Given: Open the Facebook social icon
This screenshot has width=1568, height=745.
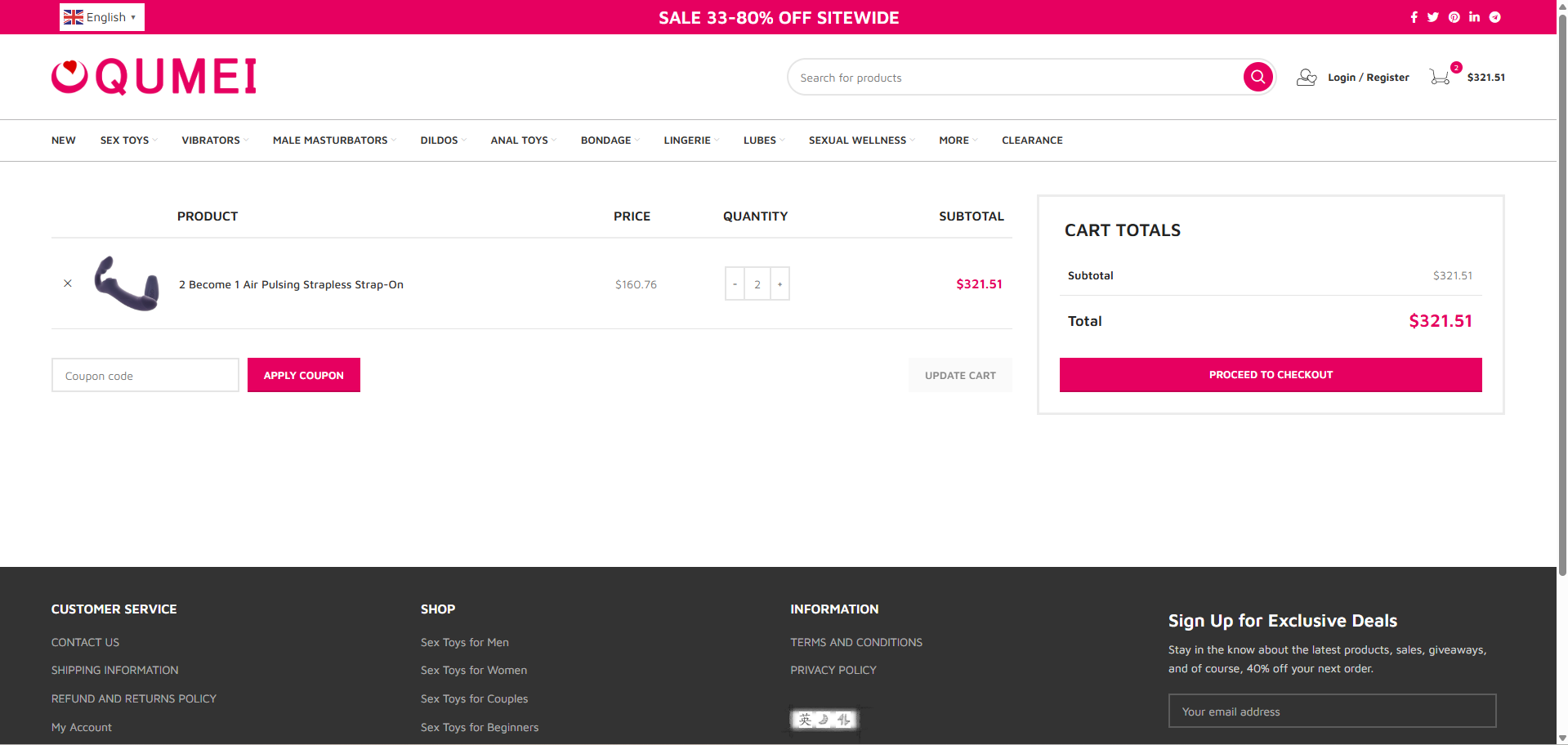Looking at the screenshot, I should point(1414,17).
